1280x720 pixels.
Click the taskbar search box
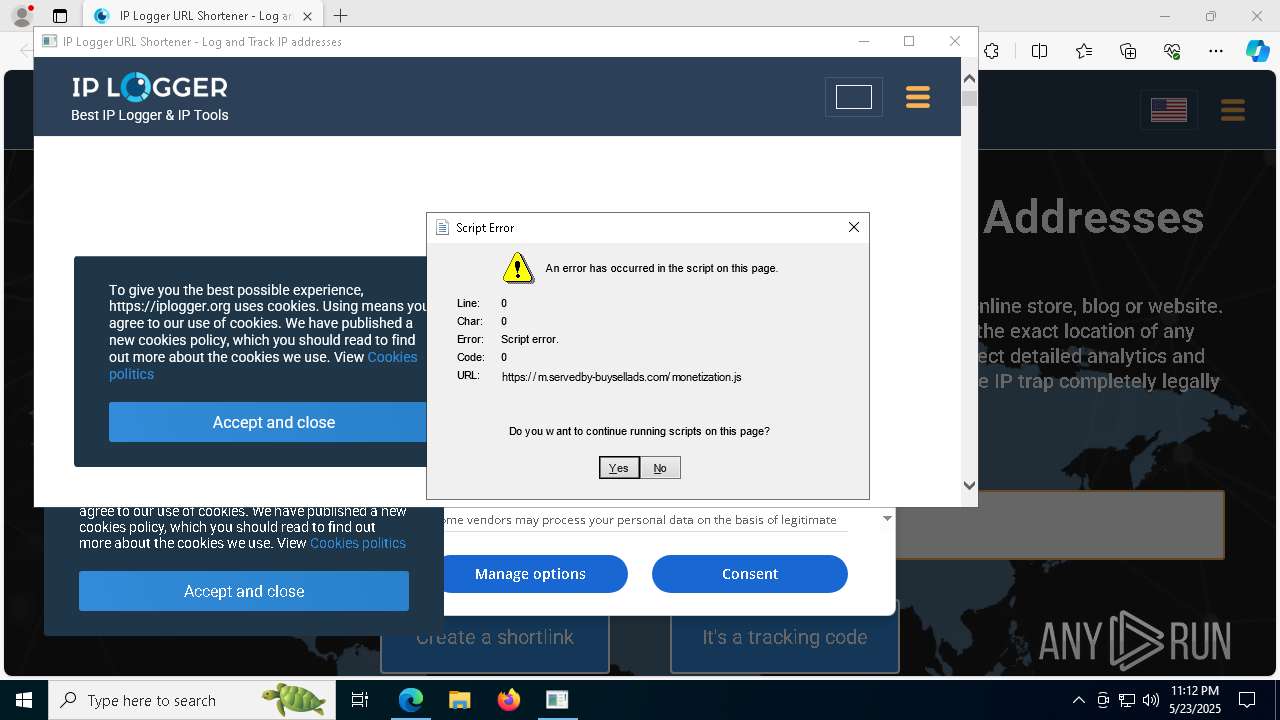(192, 700)
